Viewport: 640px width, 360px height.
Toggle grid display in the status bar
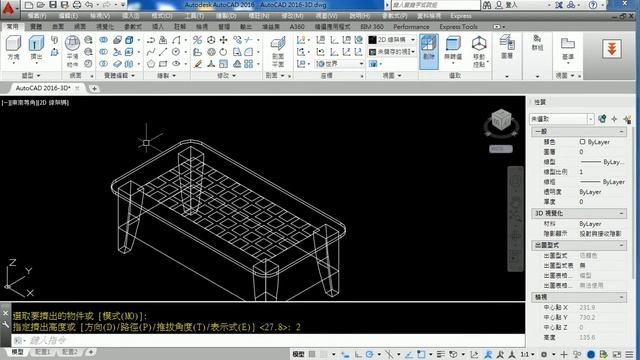(312, 354)
